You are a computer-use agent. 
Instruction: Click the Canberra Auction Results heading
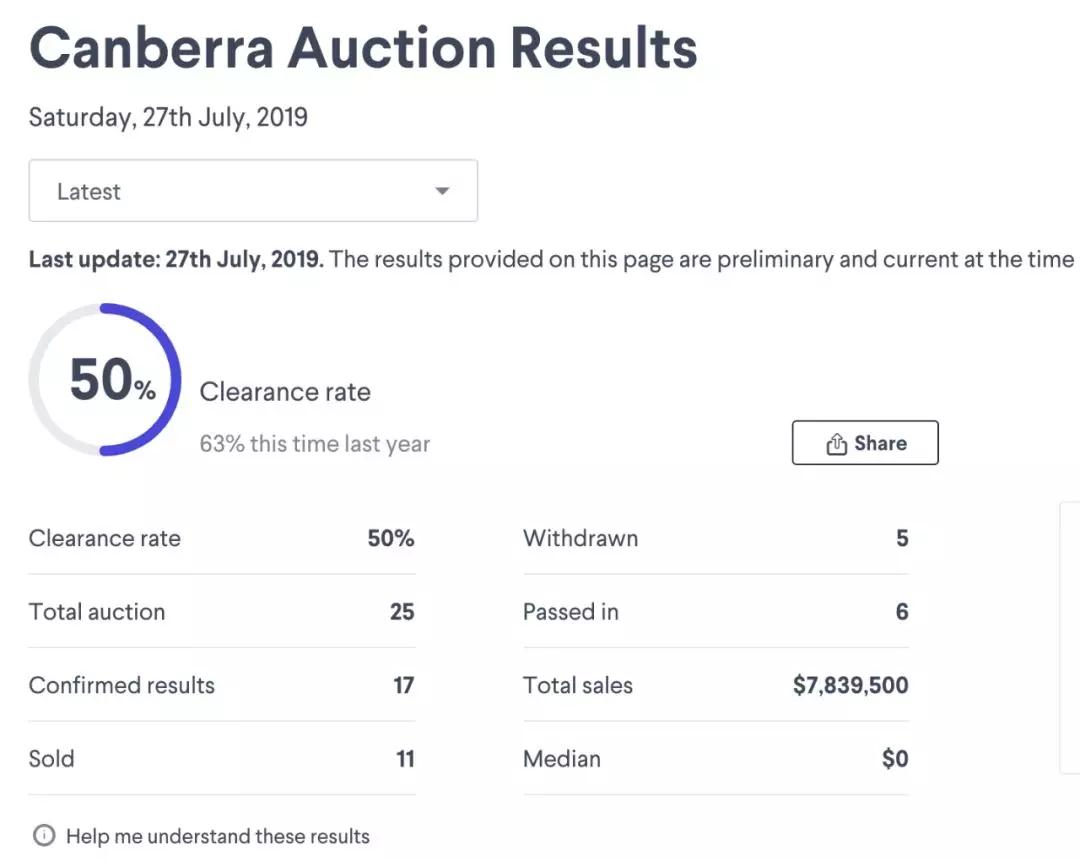[x=363, y=47]
